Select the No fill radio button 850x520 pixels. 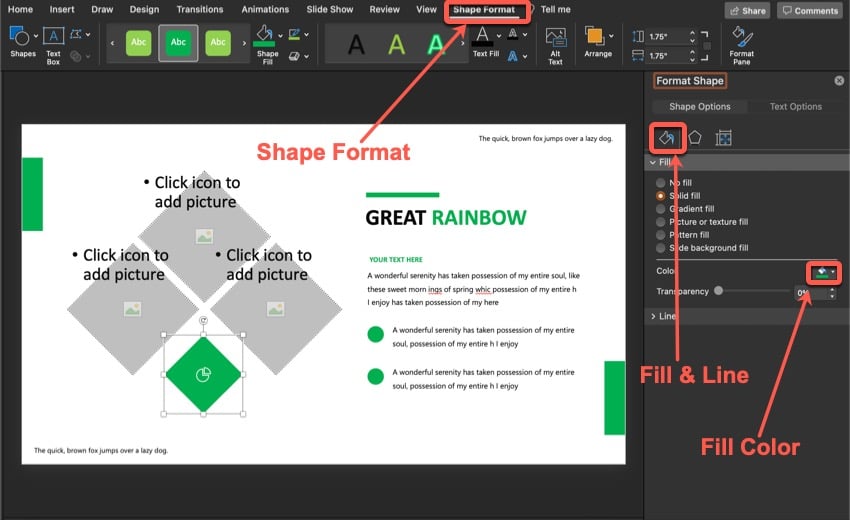pos(660,183)
